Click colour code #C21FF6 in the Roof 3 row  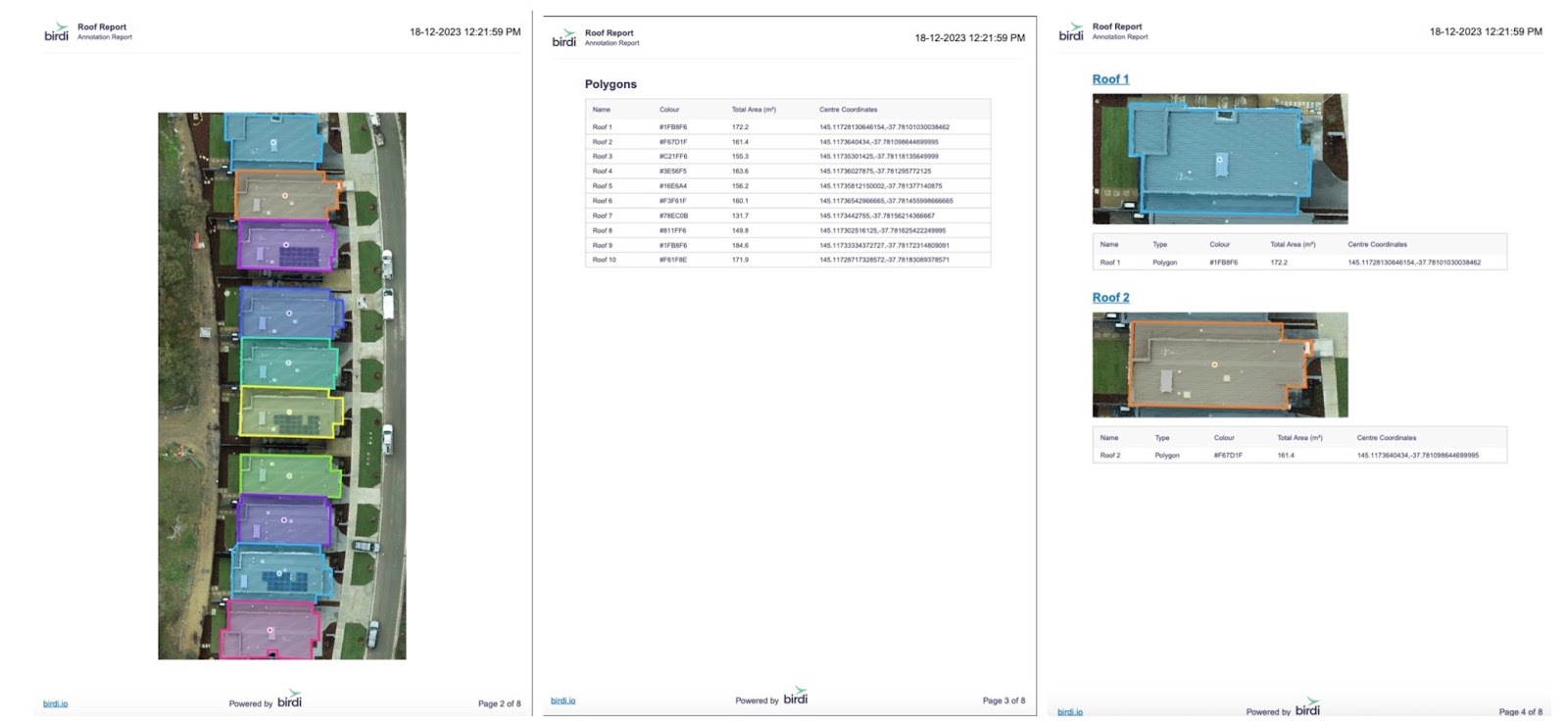pos(673,157)
